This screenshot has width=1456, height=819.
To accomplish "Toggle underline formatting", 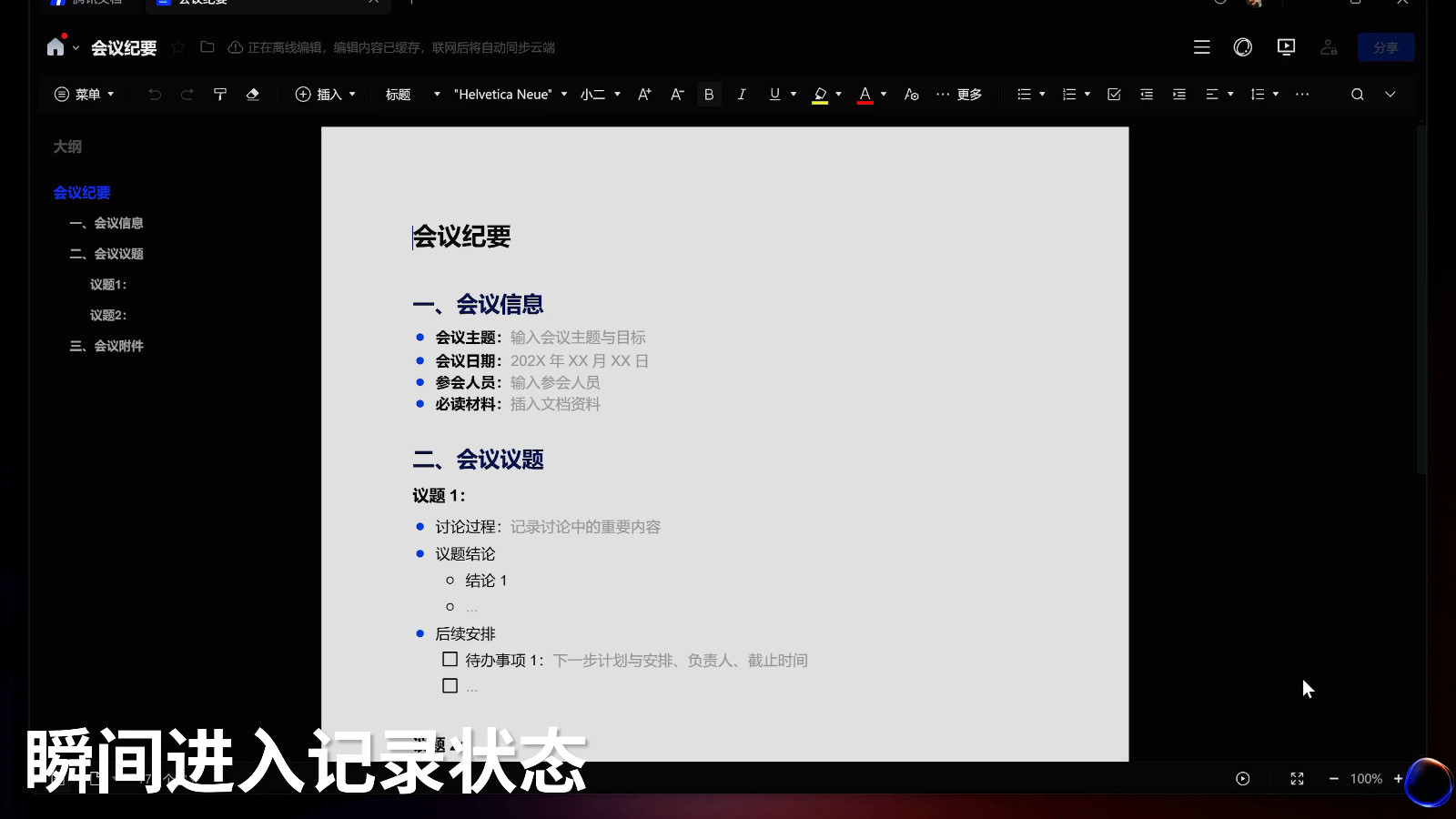I will pyautogui.click(x=774, y=95).
